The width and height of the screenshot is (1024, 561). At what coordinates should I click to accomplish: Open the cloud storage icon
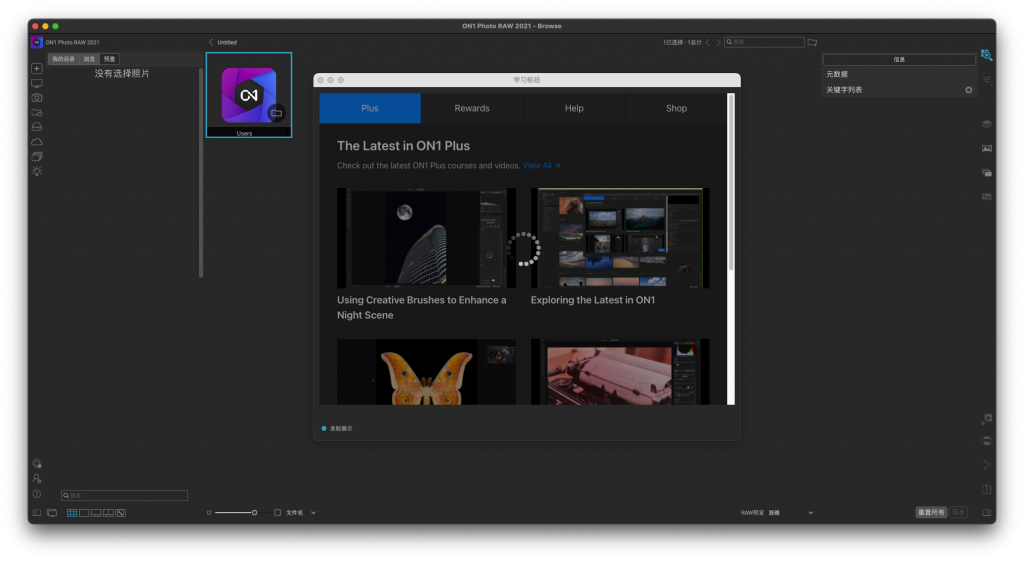(37, 142)
